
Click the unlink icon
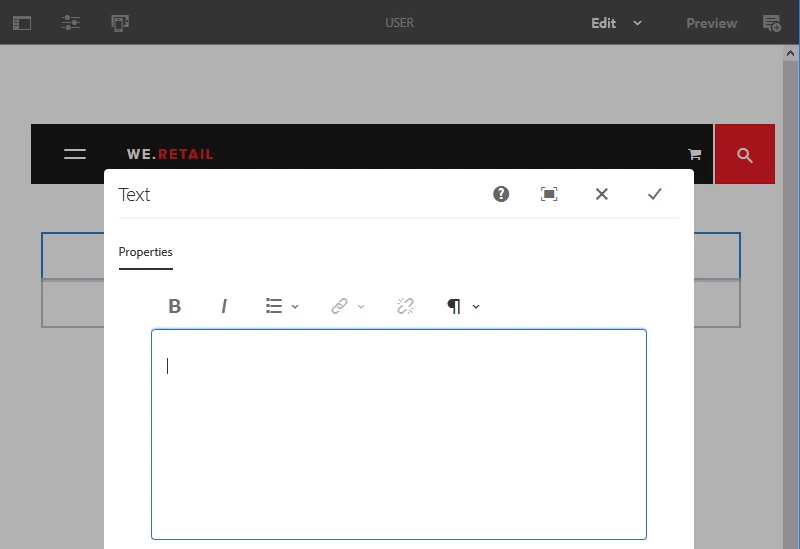point(406,306)
